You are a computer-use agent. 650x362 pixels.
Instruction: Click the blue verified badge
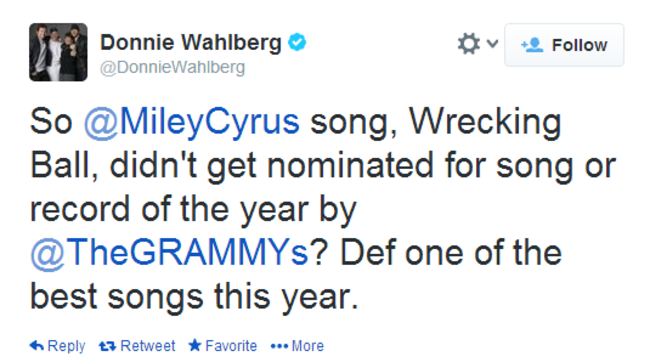[297, 42]
